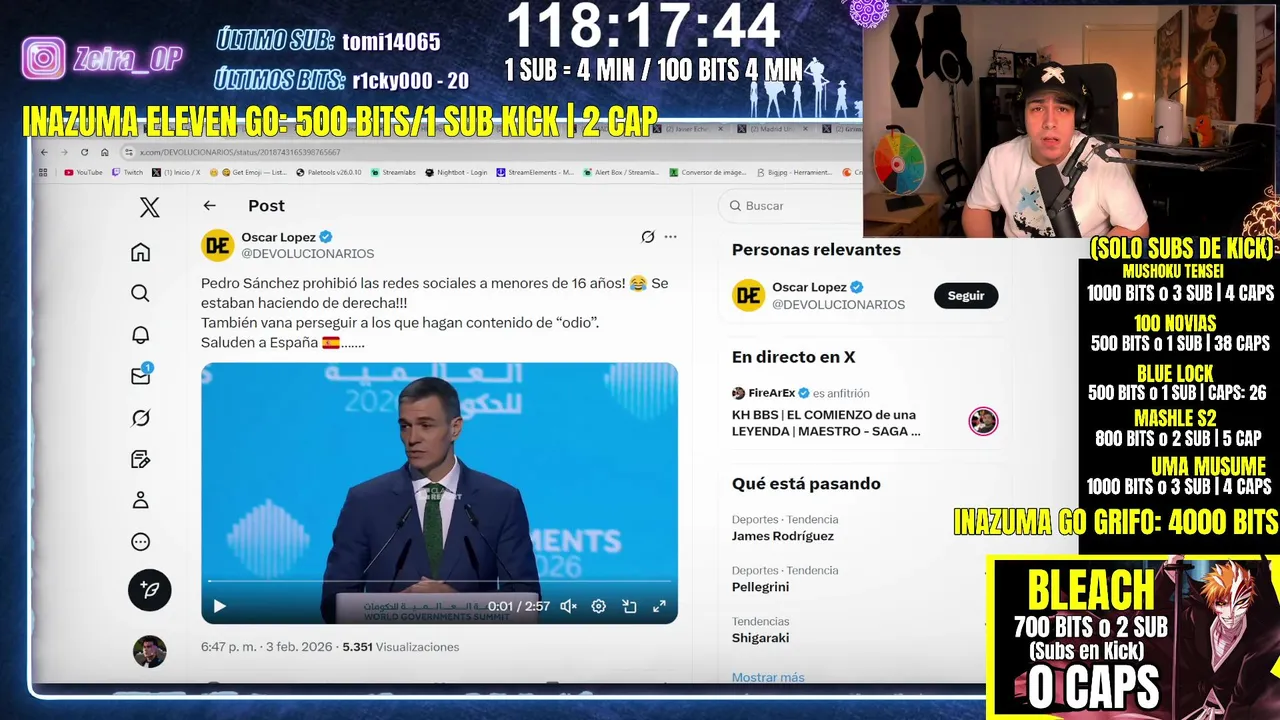The width and height of the screenshot is (1280, 720).
Task: Open the Twitch bookmark
Action: (x=127, y=172)
